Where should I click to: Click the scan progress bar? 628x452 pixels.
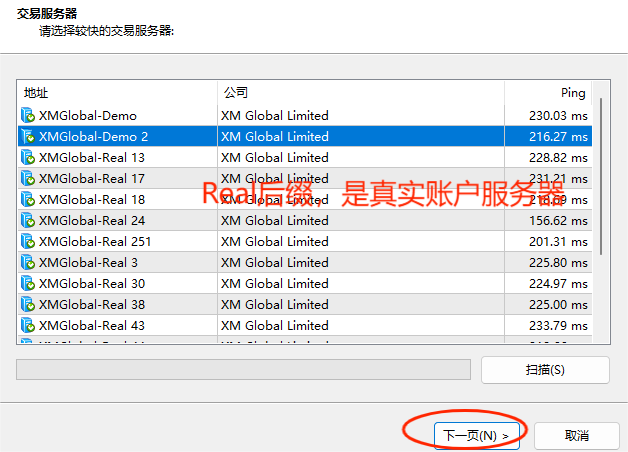point(243,369)
